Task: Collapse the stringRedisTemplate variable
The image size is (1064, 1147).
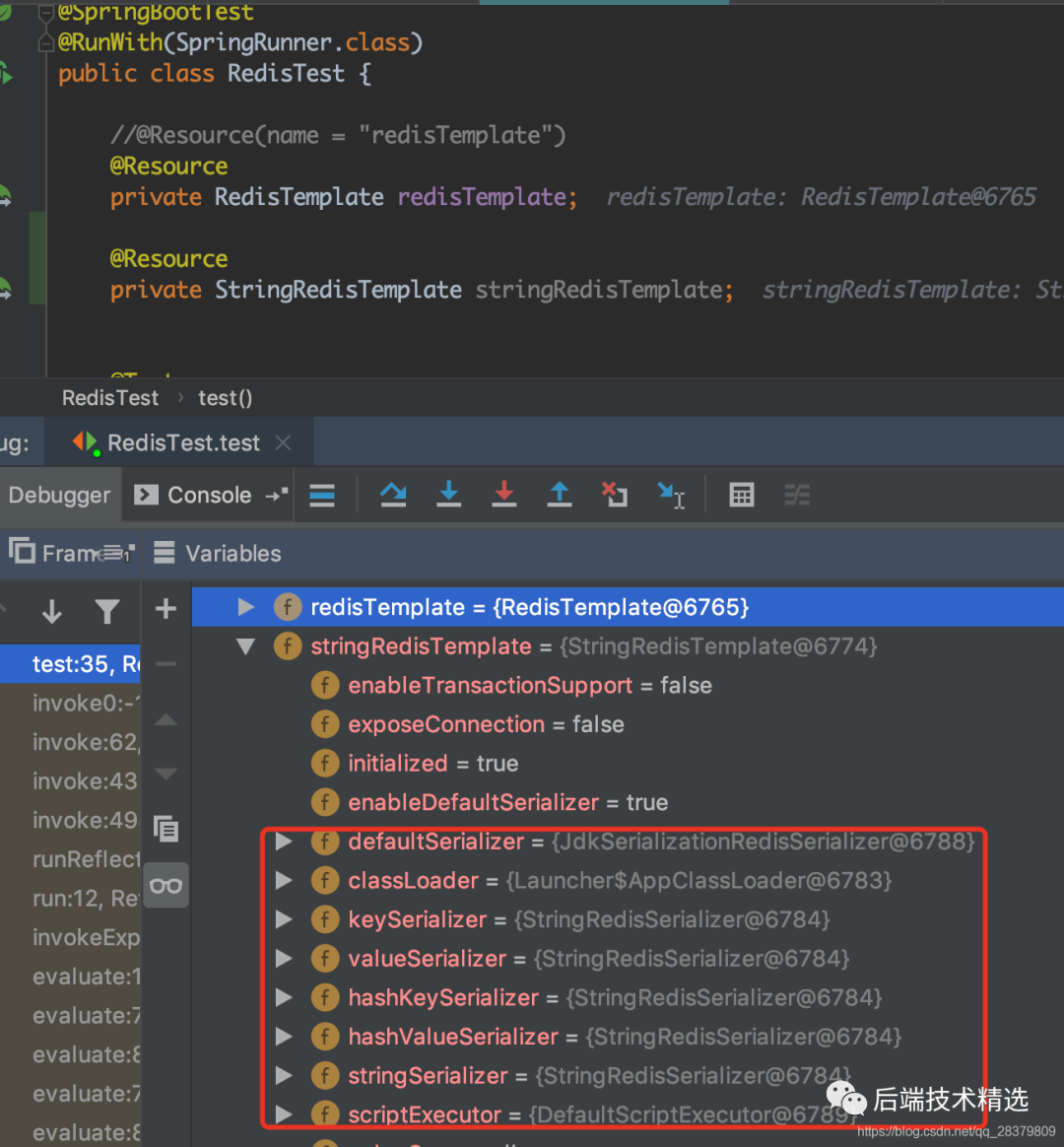Action: pos(244,646)
